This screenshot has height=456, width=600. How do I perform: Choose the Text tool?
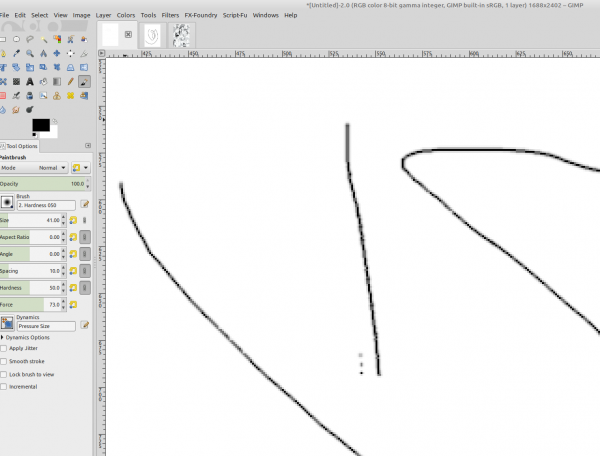tap(30, 81)
